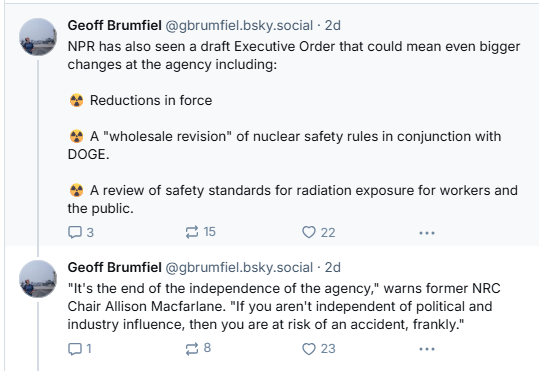This screenshot has height=371, width=539.
Task: Like the post with 22 likes
Action: click(318, 232)
